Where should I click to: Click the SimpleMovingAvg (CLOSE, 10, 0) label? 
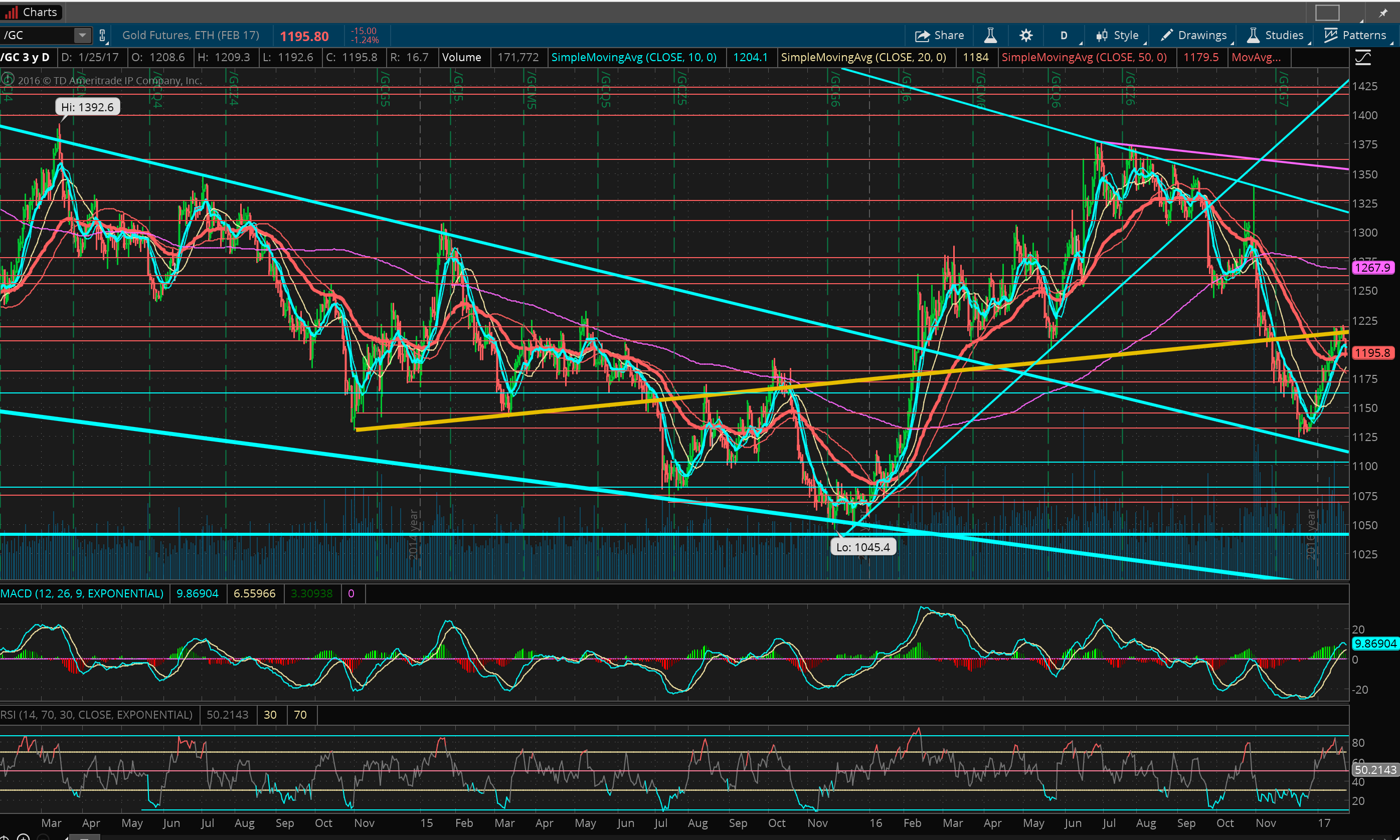click(634, 57)
